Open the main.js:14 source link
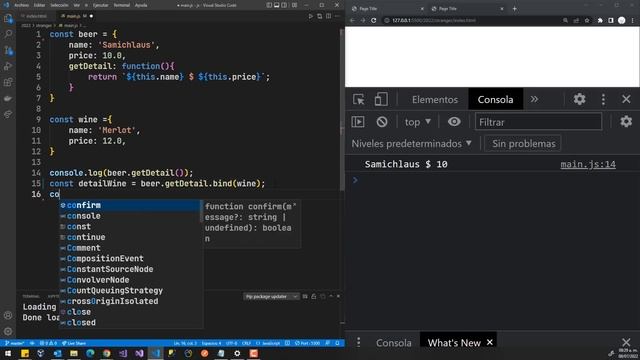640x360 pixels. pos(588,164)
